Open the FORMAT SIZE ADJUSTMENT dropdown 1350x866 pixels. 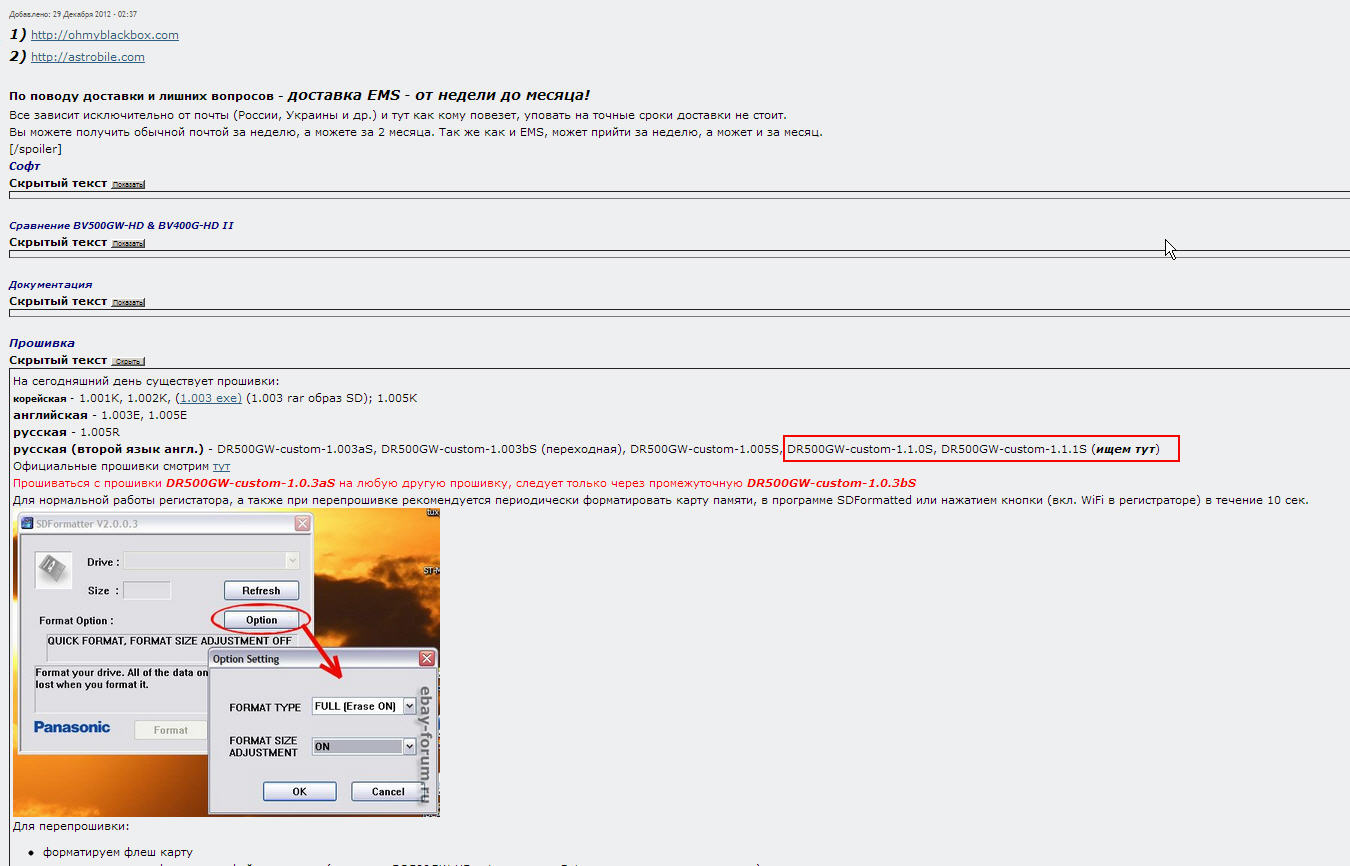409,746
